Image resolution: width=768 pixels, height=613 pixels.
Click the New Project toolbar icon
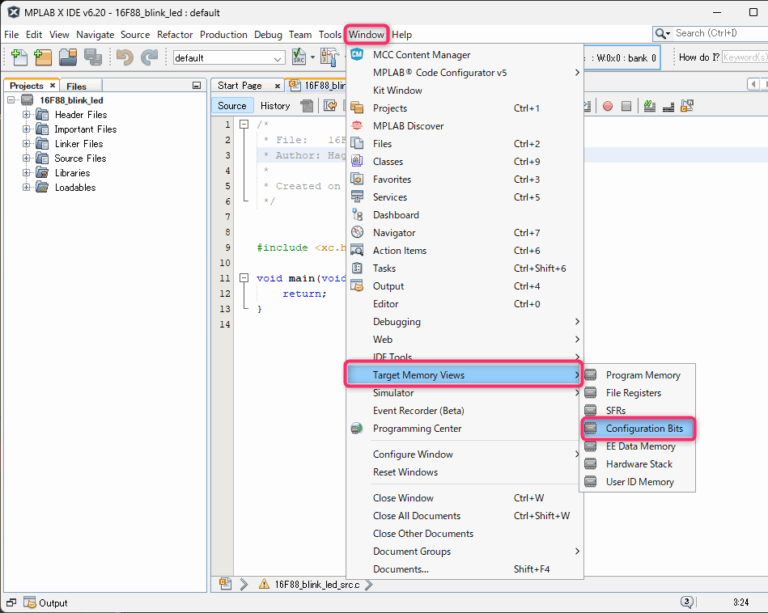tap(43, 58)
